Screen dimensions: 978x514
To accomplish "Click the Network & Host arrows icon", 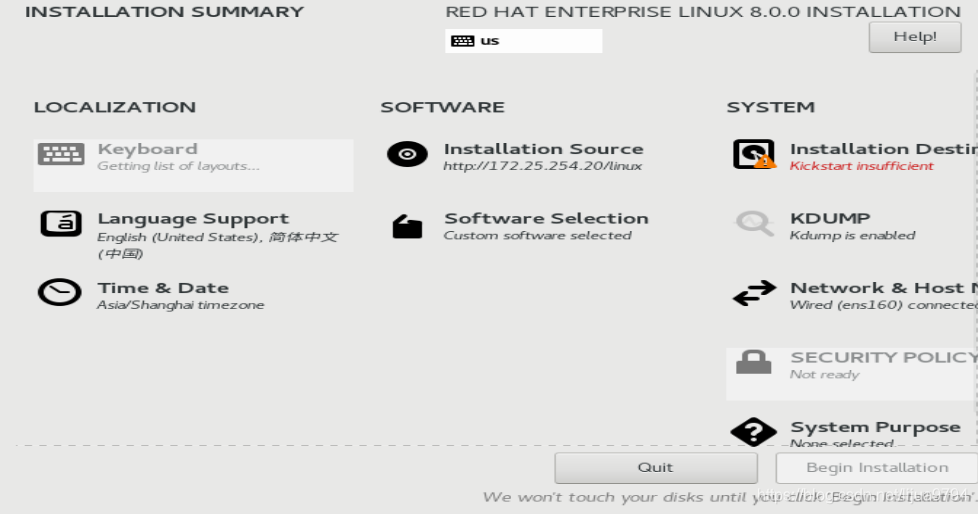I will point(754,293).
